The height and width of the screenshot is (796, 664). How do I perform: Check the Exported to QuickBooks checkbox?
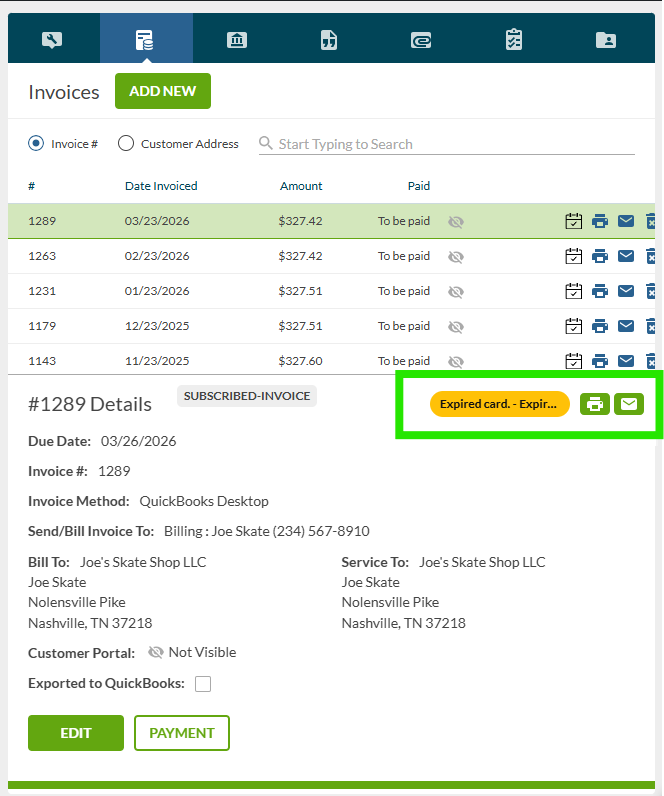pos(203,684)
